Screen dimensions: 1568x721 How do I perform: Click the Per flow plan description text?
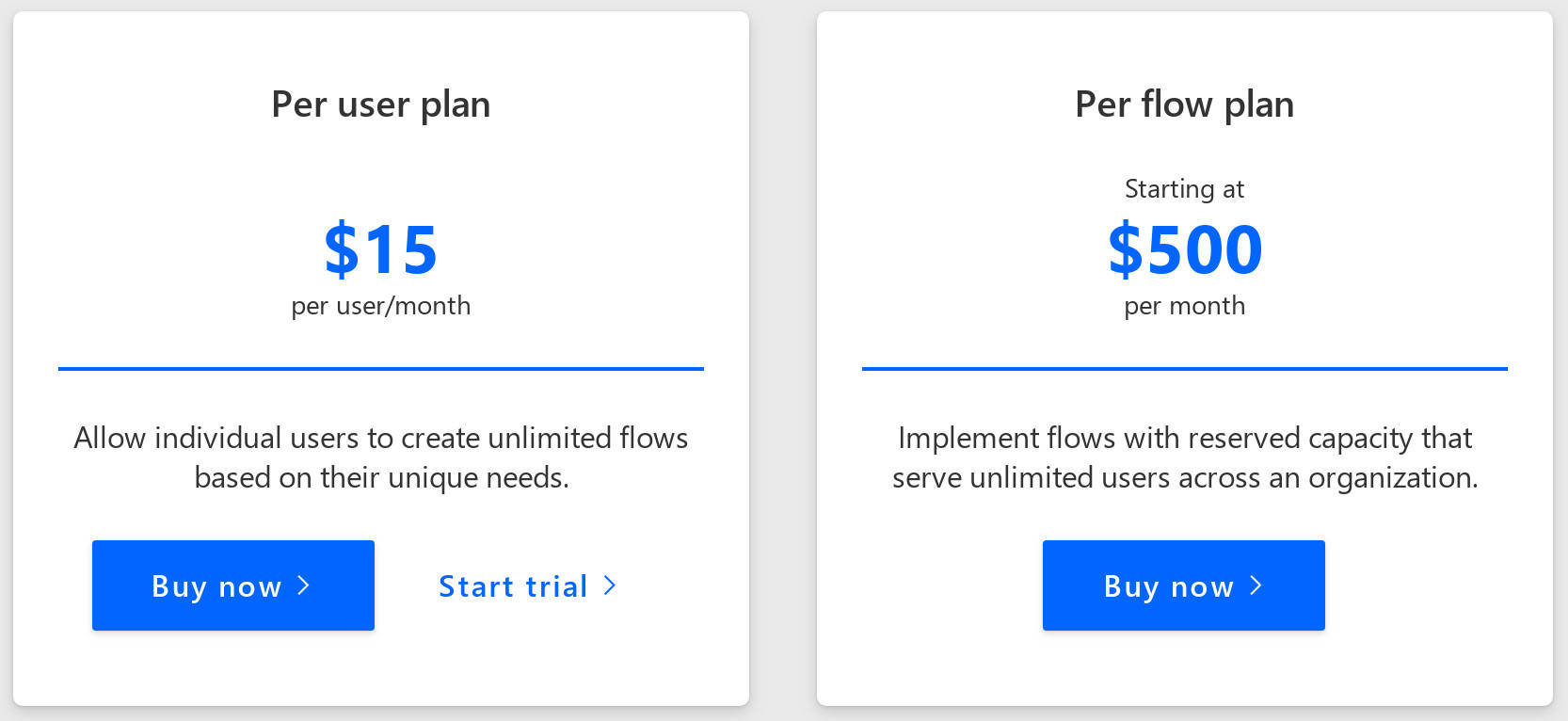pos(1183,457)
